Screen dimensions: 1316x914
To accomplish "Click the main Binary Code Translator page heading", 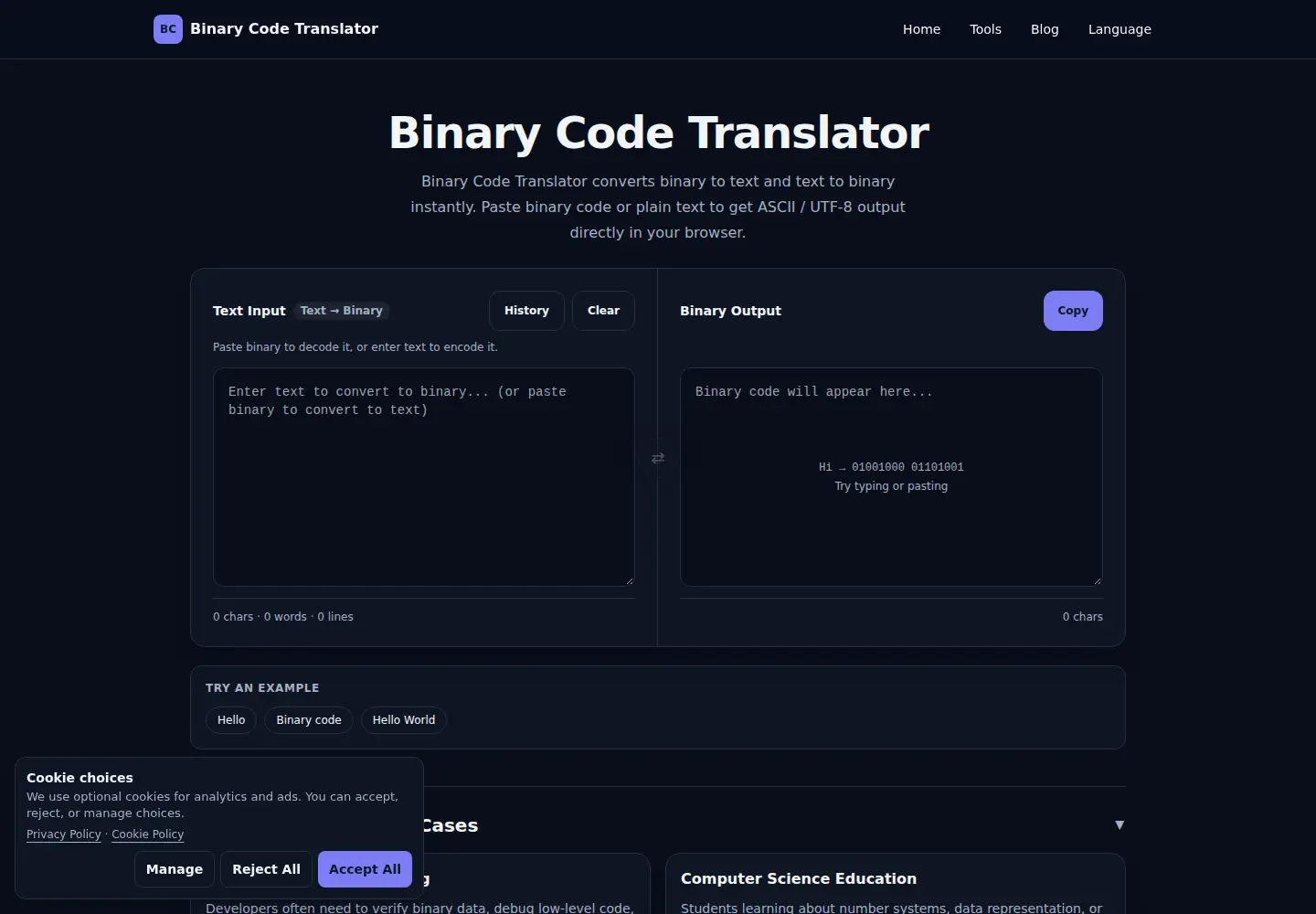I will 658,133.
